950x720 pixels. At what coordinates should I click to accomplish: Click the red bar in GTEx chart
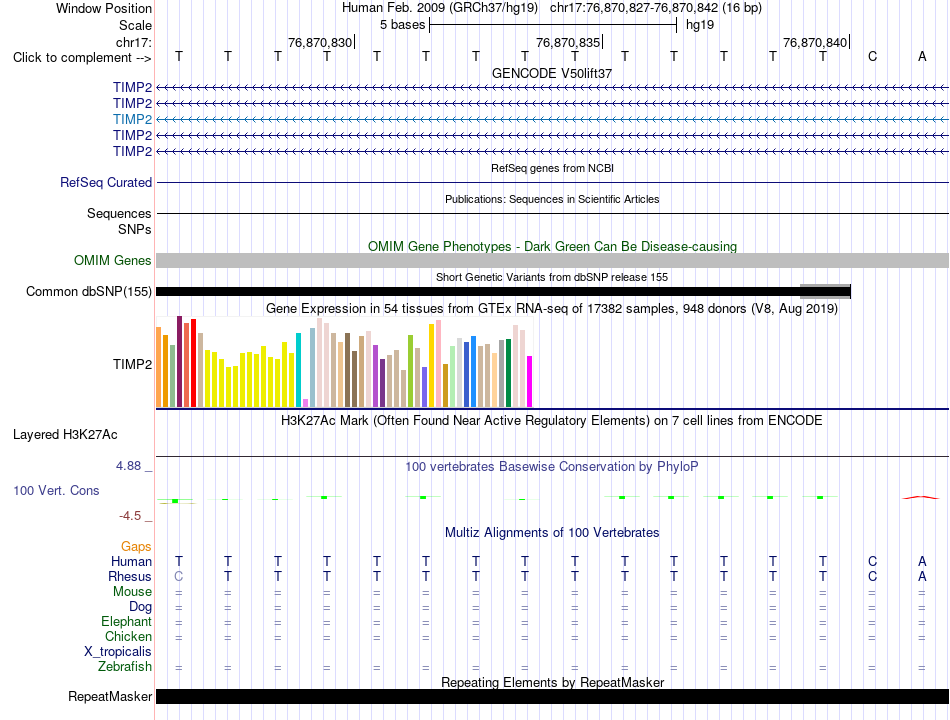[x=193, y=363]
